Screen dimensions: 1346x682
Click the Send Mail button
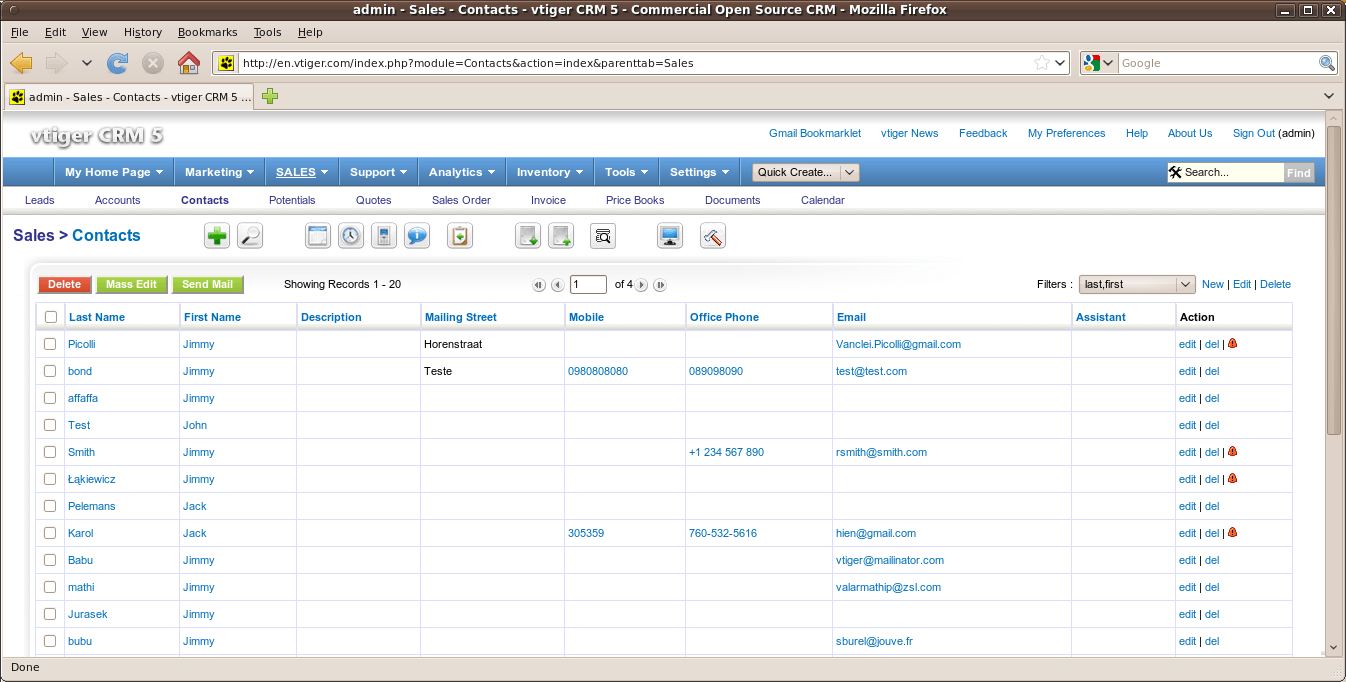pos(208,285)
